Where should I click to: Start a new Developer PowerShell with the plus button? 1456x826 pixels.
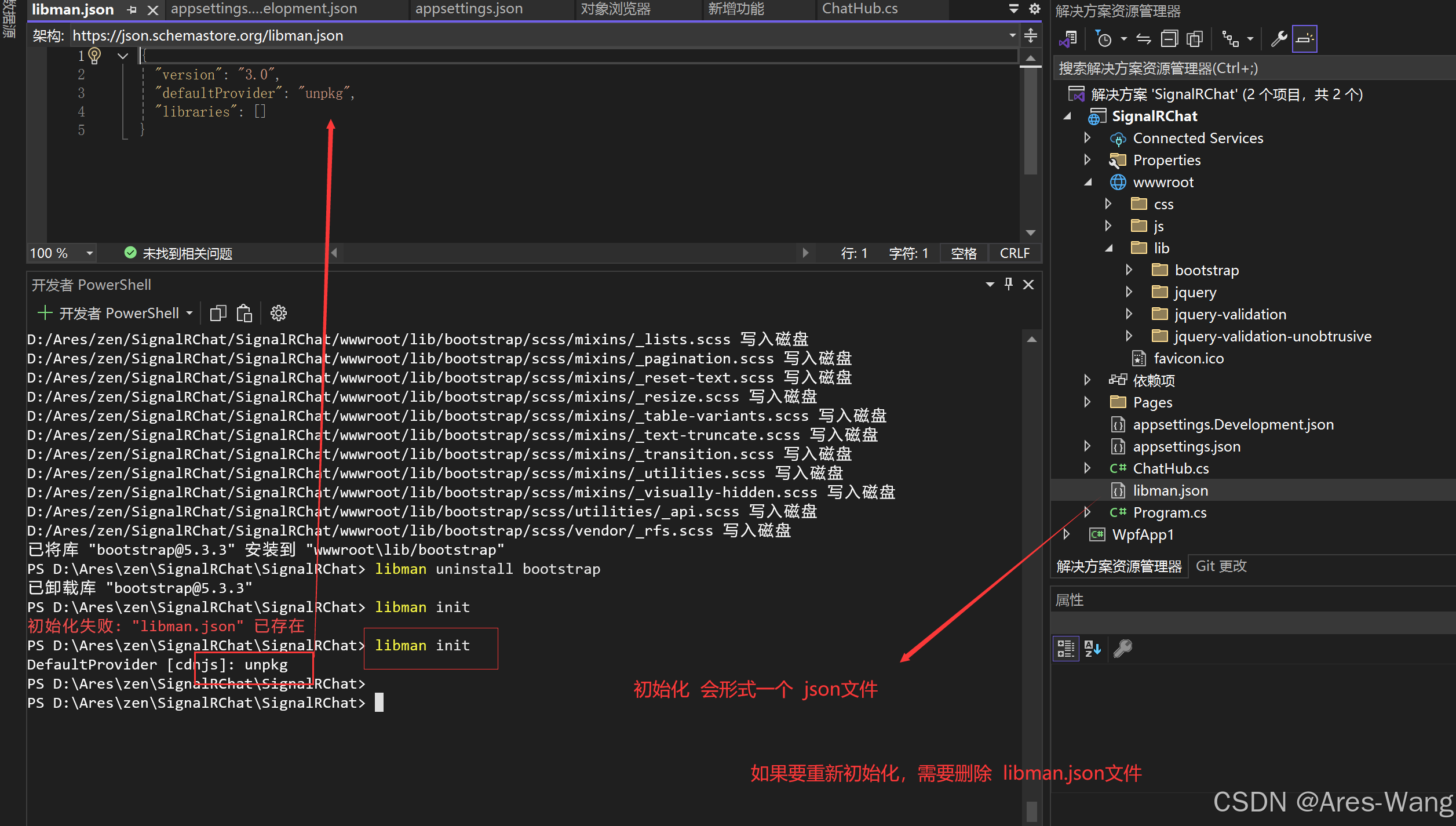(45, 313)
